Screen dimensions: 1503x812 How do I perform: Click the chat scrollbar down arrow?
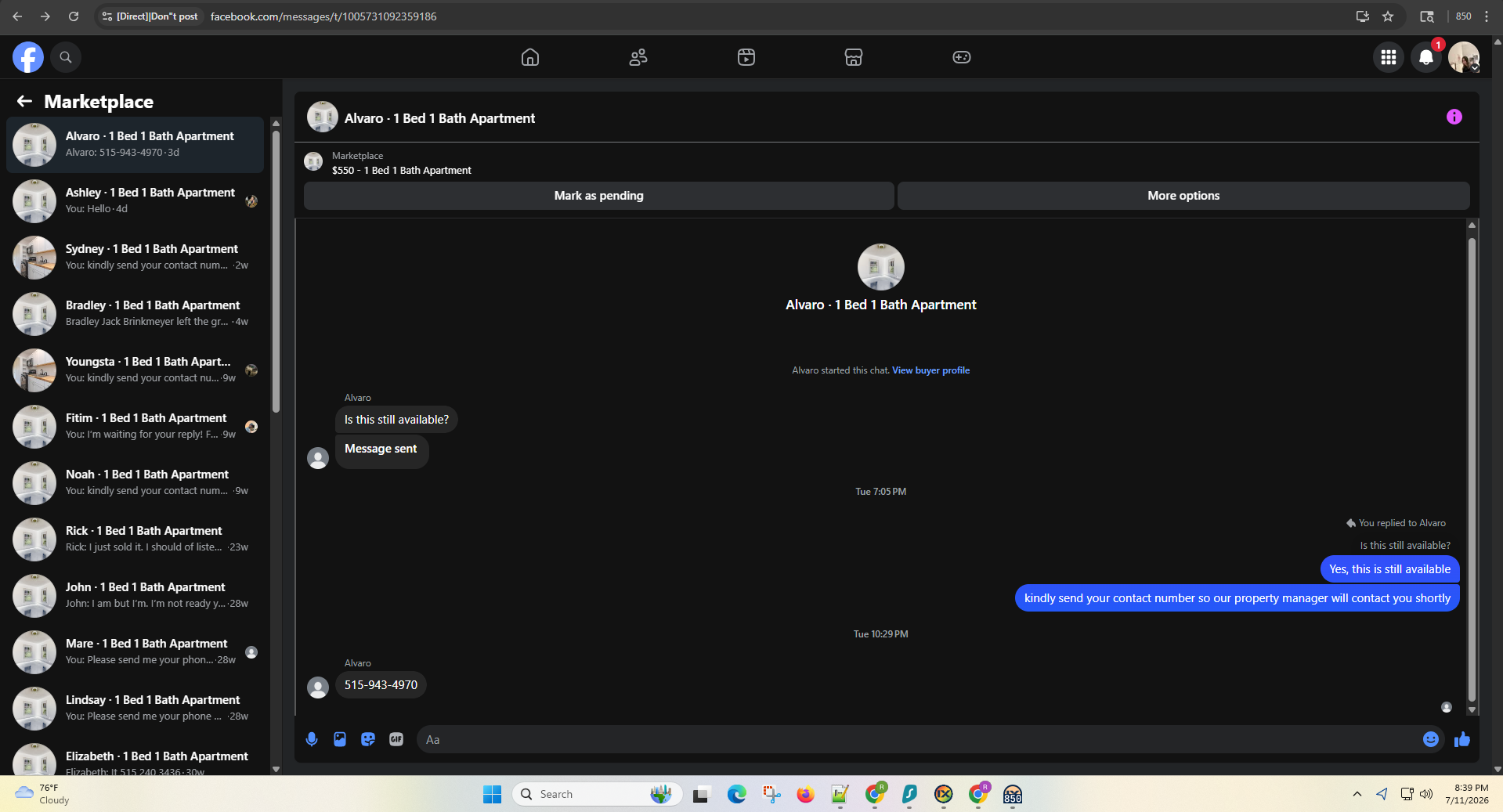pos(1472,710)
